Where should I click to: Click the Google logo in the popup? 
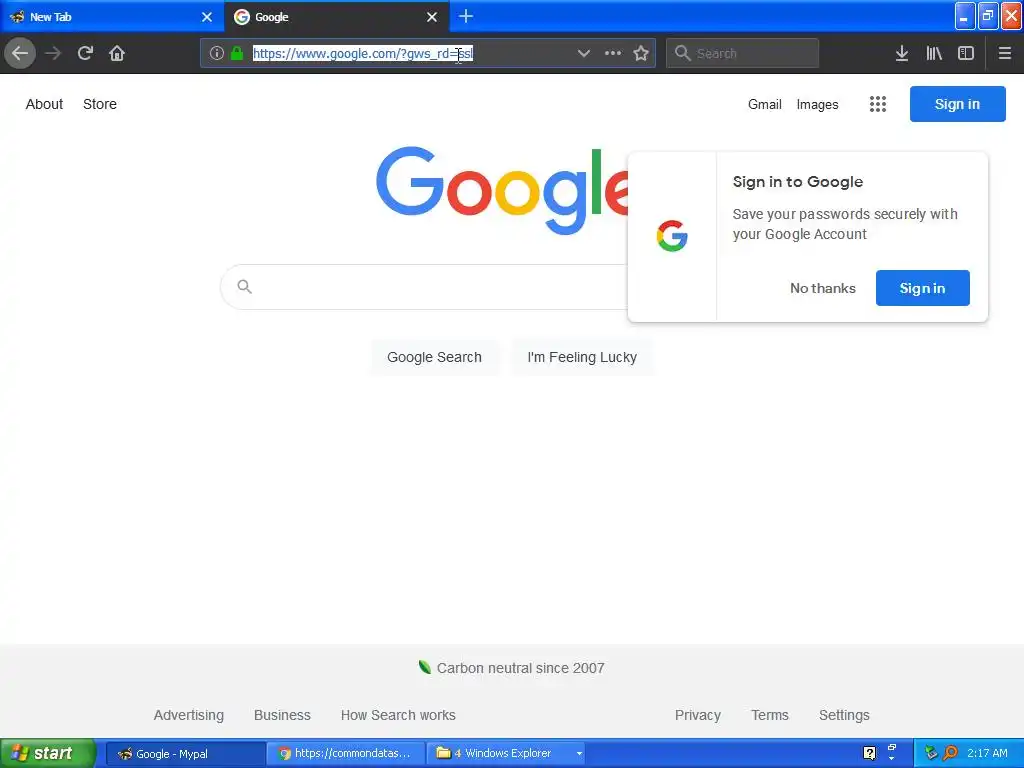672,236
